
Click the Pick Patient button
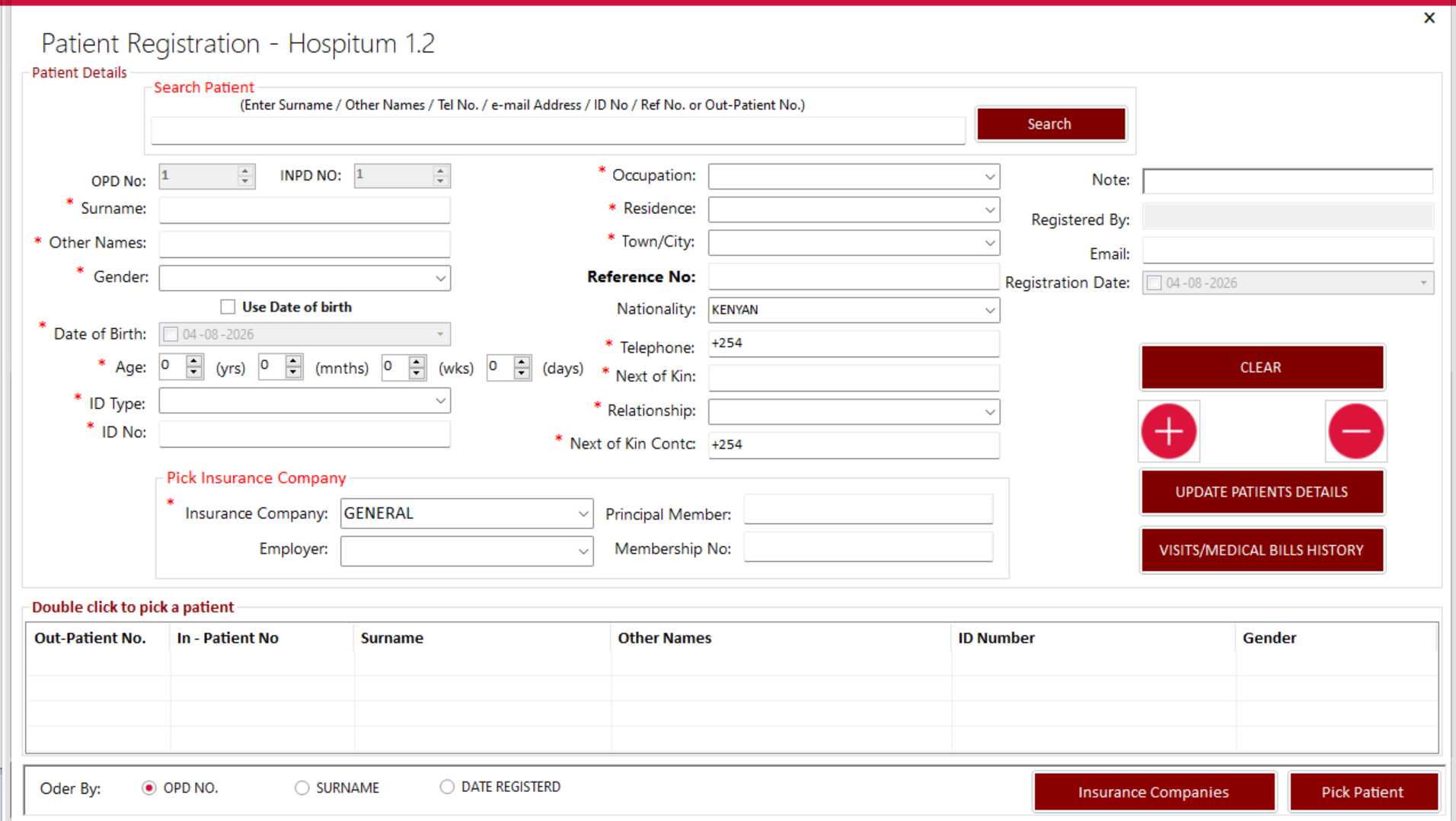pos(1362,792)
